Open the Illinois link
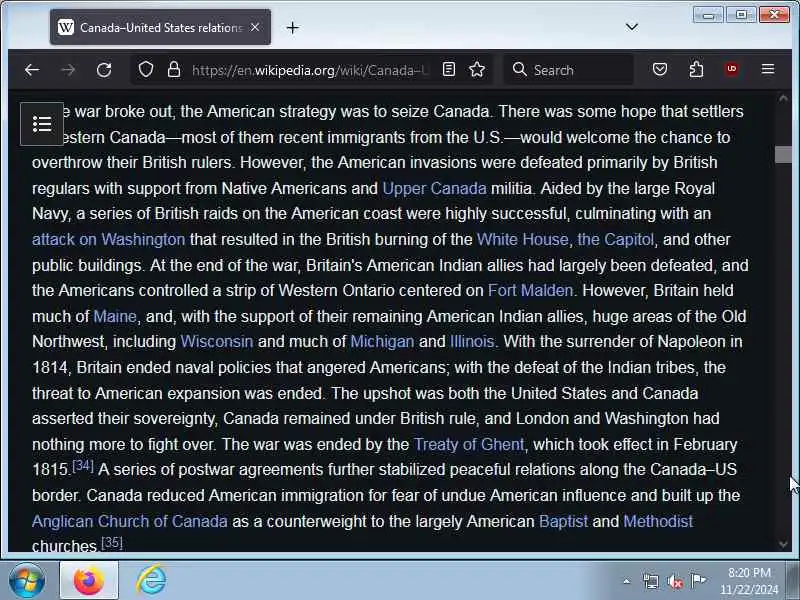The height and width of the screenshot is (600, 800). point(472,341)
